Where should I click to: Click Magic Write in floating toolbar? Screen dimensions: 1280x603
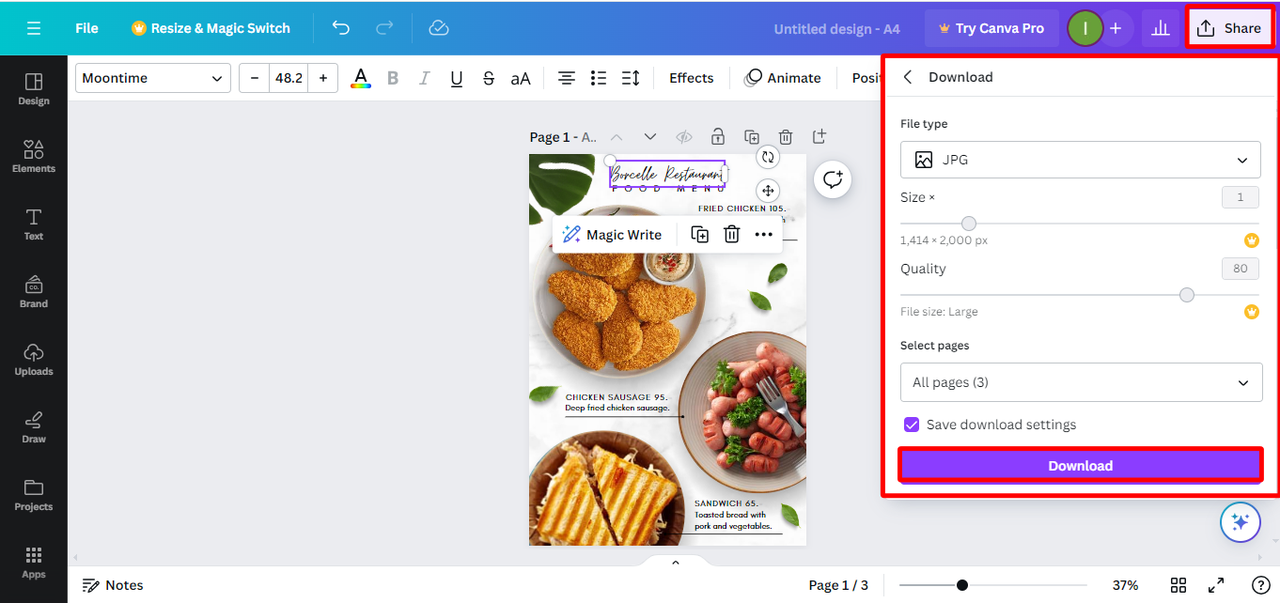click(612, 235)
